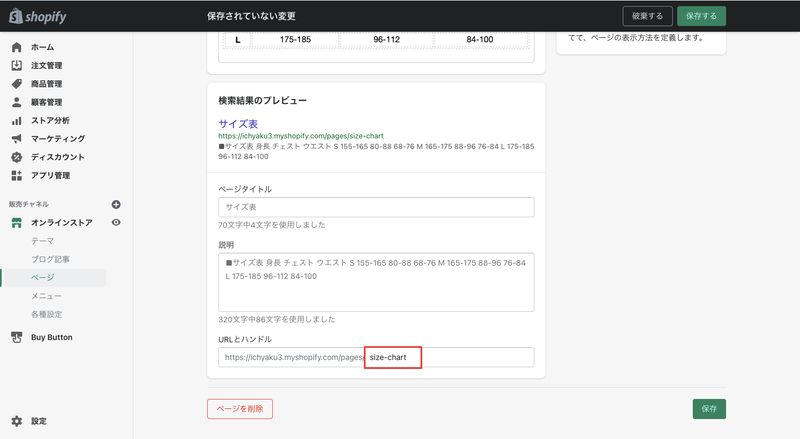Open 注文管理 in sidebar
This screenshot has width=800, height=439.
(46, 65)
